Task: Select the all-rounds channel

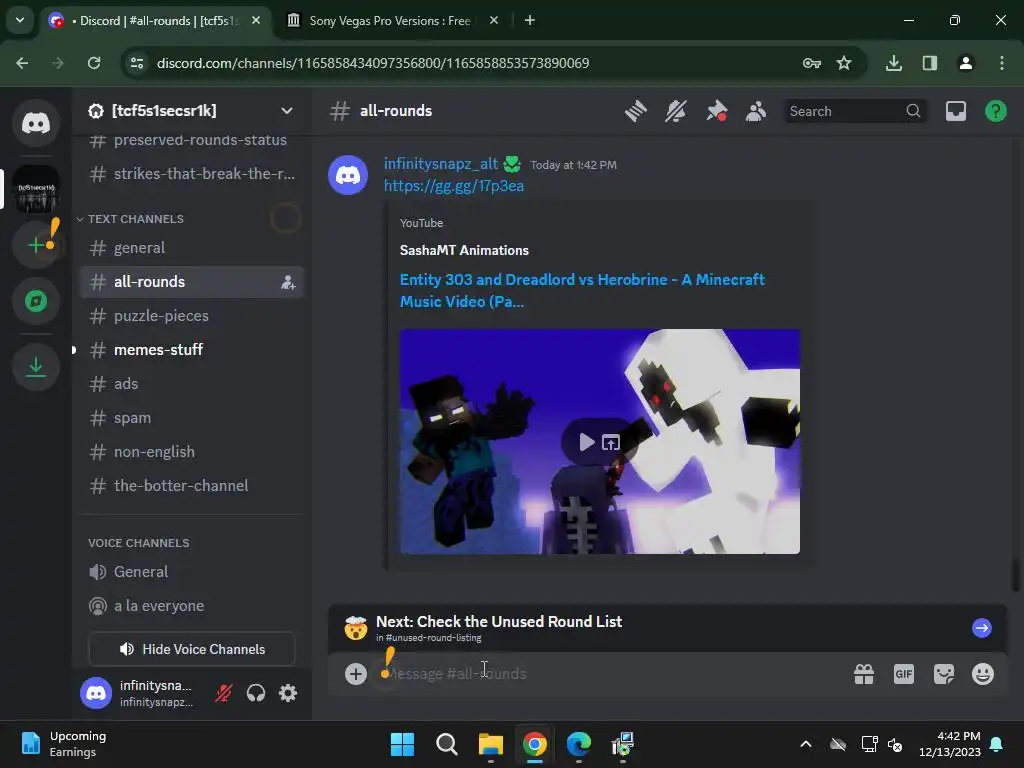Action: (192, 282)
